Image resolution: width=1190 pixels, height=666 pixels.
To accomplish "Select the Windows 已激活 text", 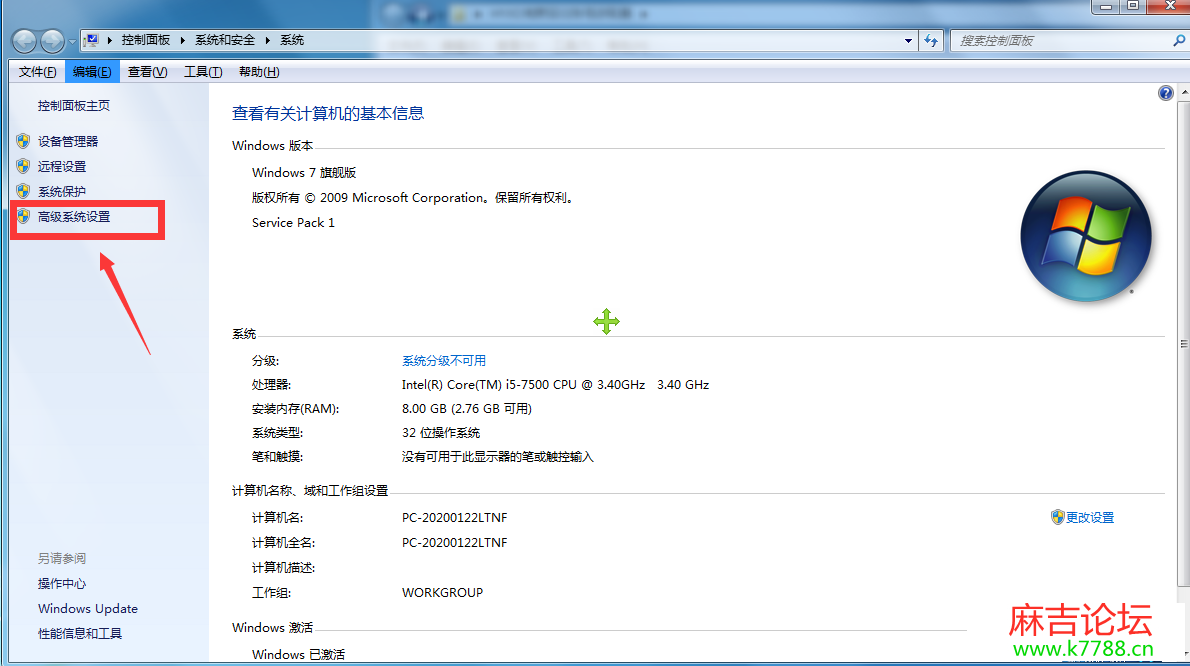I will (x=298, y=654).
